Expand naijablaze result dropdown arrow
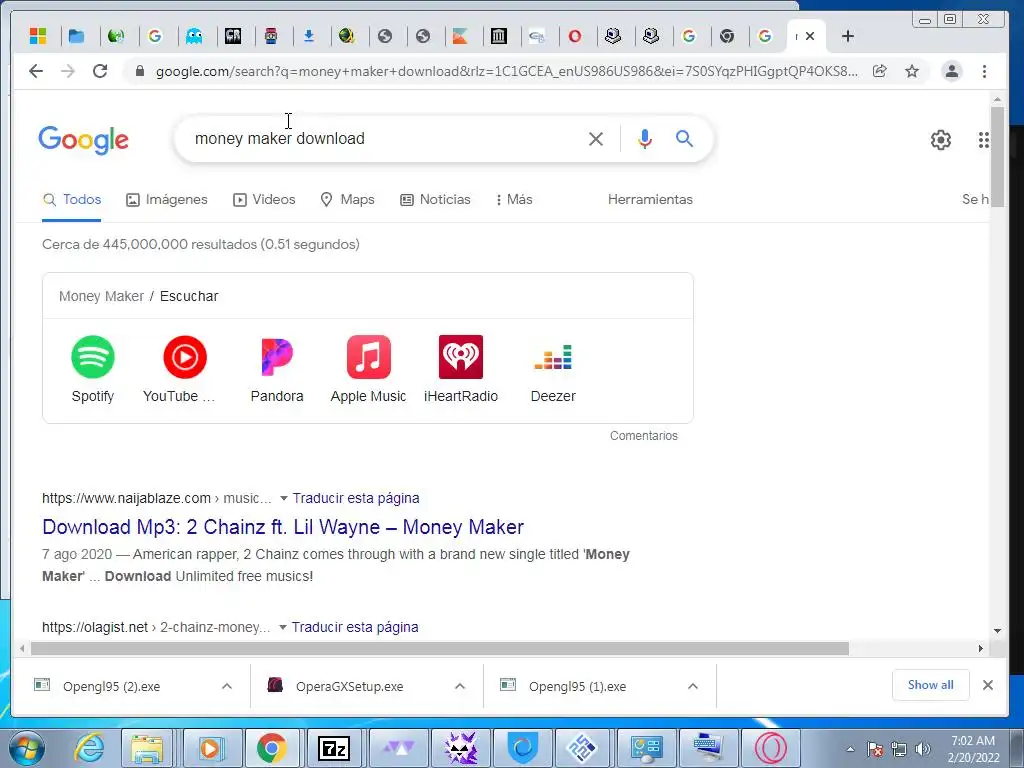1024x768 pixels. (x=283, y=498)
